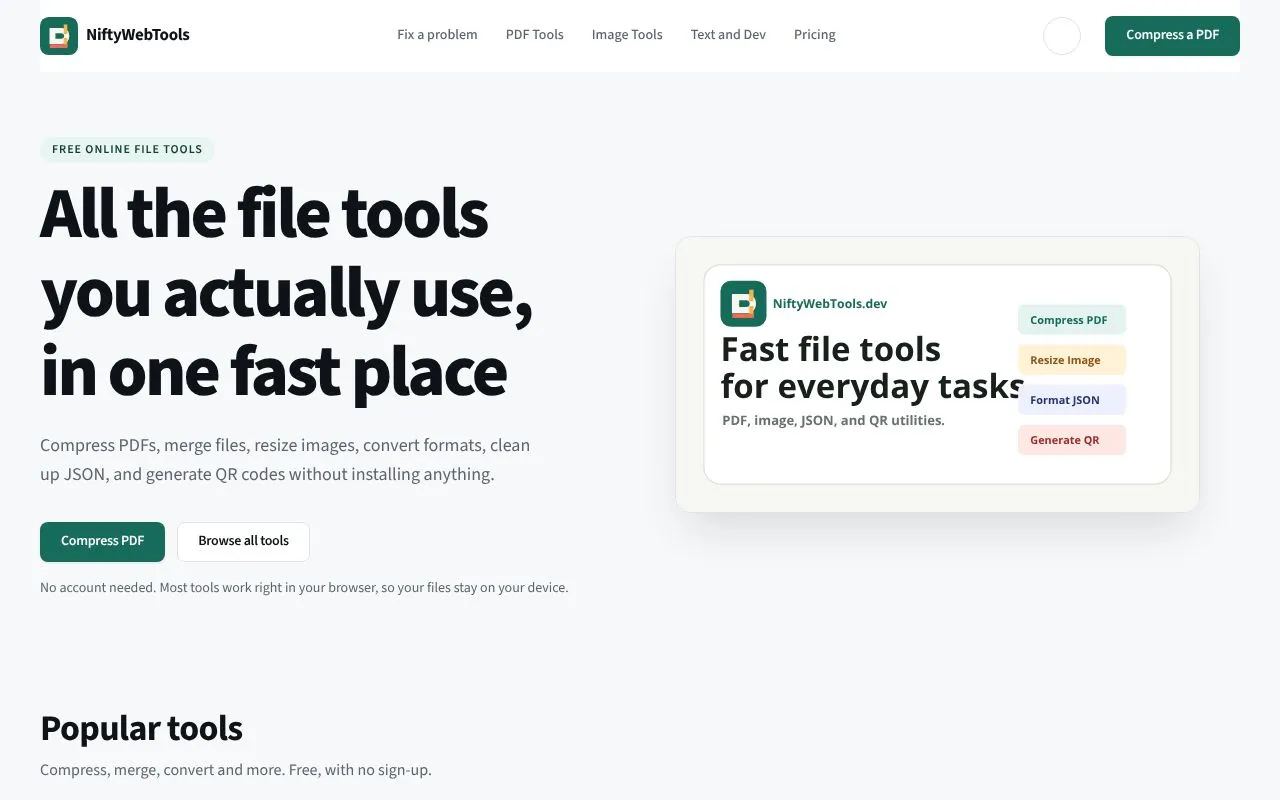Viewport: 1280px width, 800px height.
Task: Click the NiftyWebTools logo icon in header
Action: tap(59, 36)
